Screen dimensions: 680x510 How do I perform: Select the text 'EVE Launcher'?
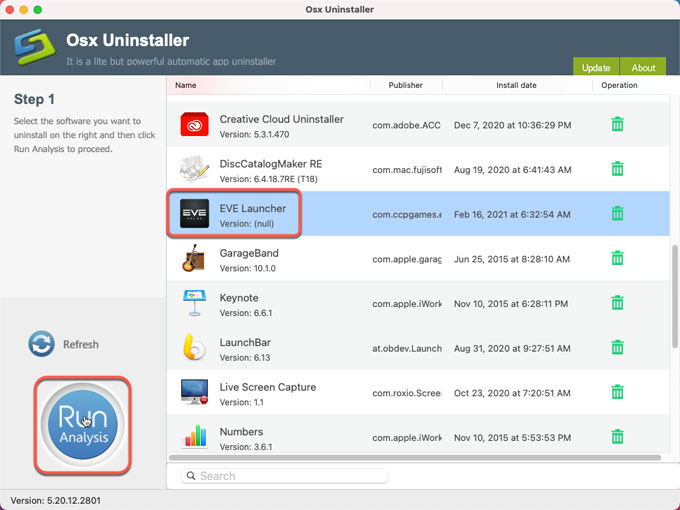252,209
